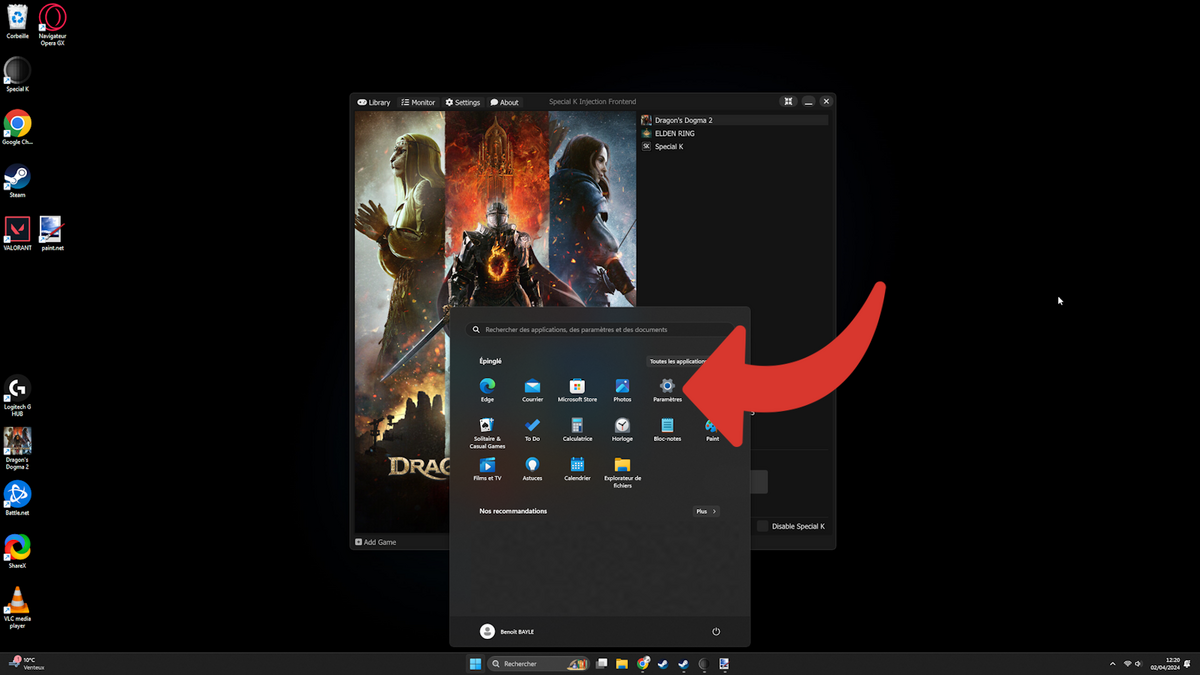This screenshot has width=1200, height=675.
Task: Open the Monitor tab in Special K
Action: click(418, 102)
